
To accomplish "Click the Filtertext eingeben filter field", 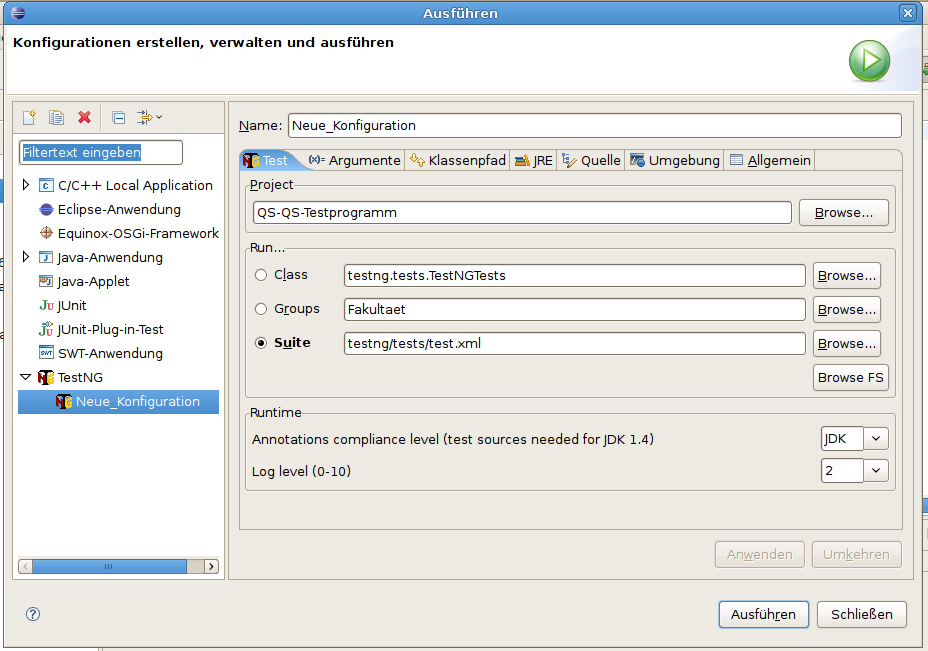I will tap(101, 153).
